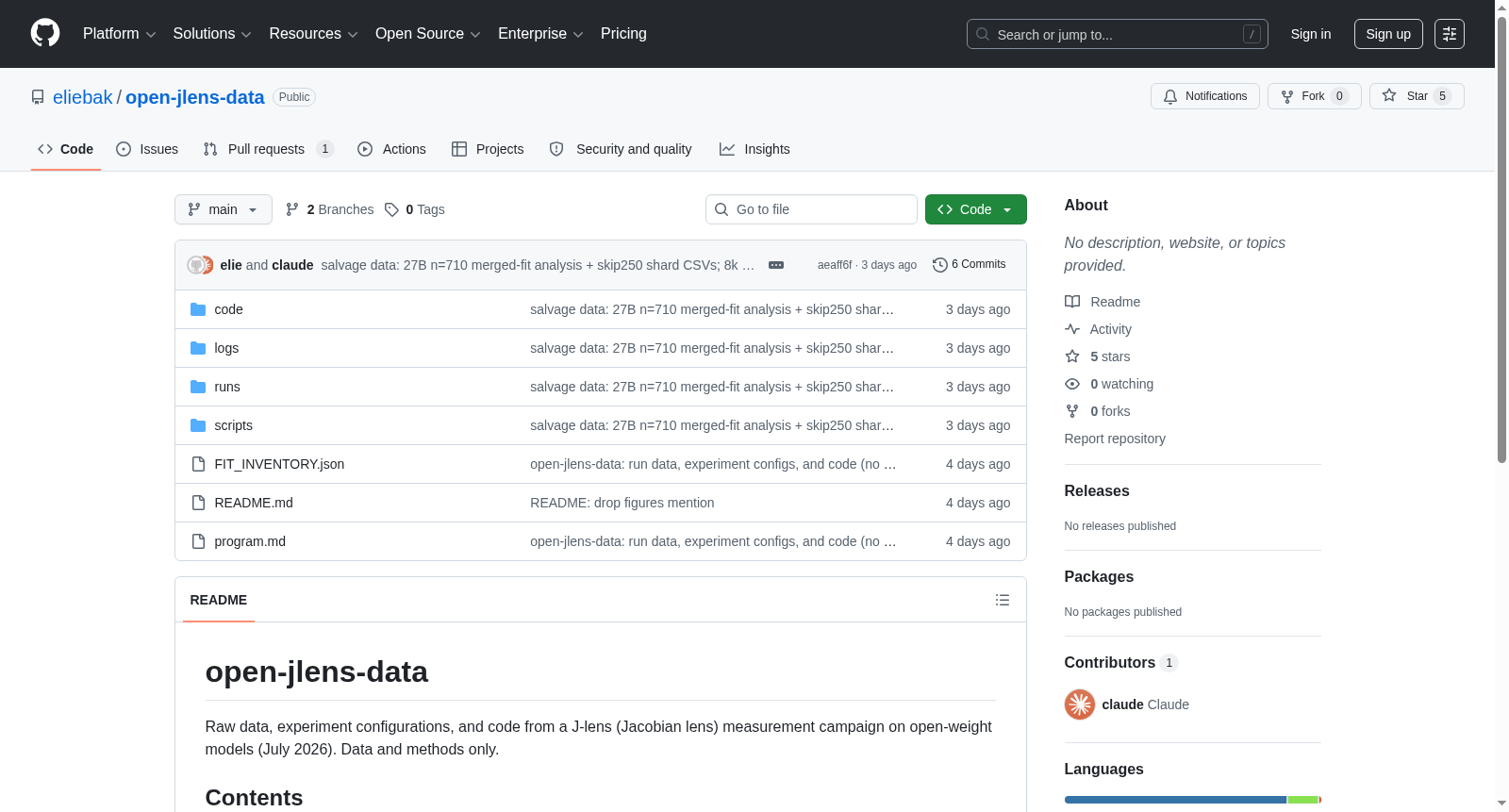The image size is (1509, 812).
Task: Click the forks icon in About
Action: tap(1072, 411)
